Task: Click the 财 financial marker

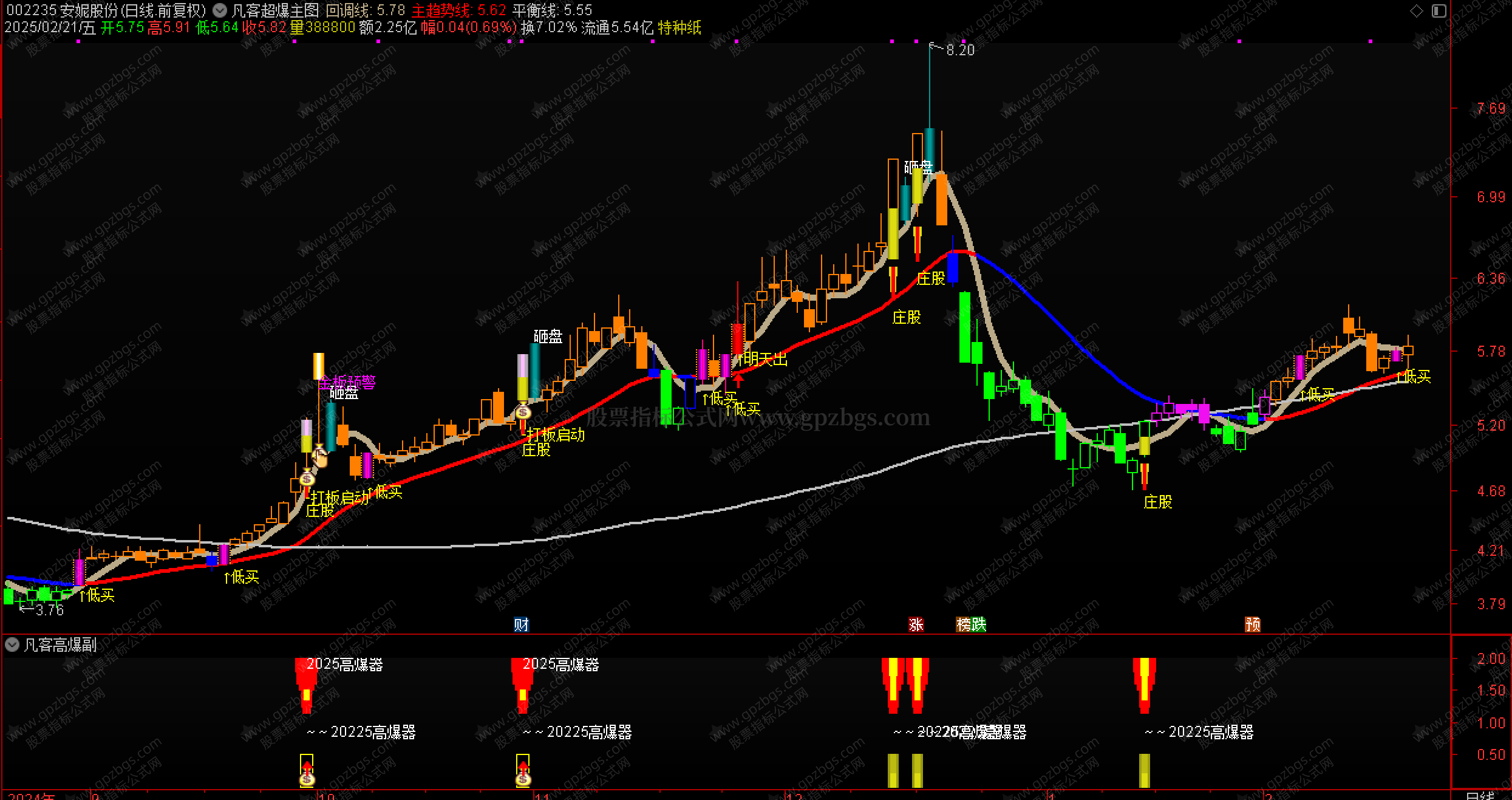Action: coord(521,624)
